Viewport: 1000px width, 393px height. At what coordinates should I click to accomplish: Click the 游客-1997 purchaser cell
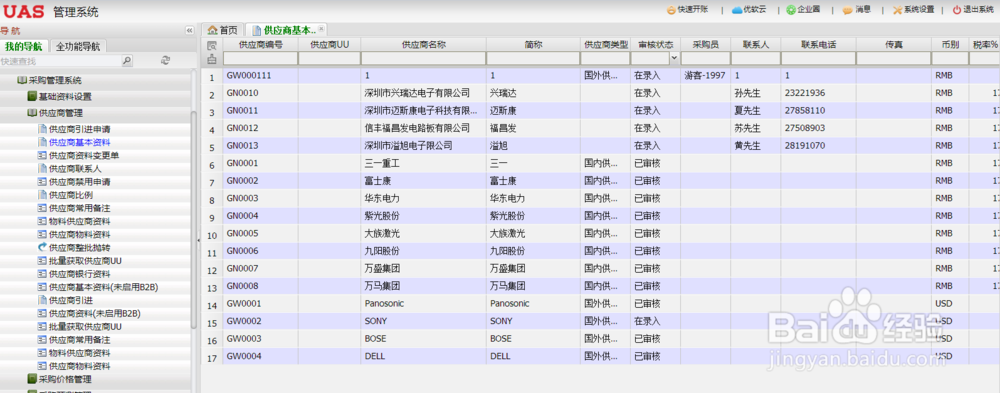(x=705, y=75)
